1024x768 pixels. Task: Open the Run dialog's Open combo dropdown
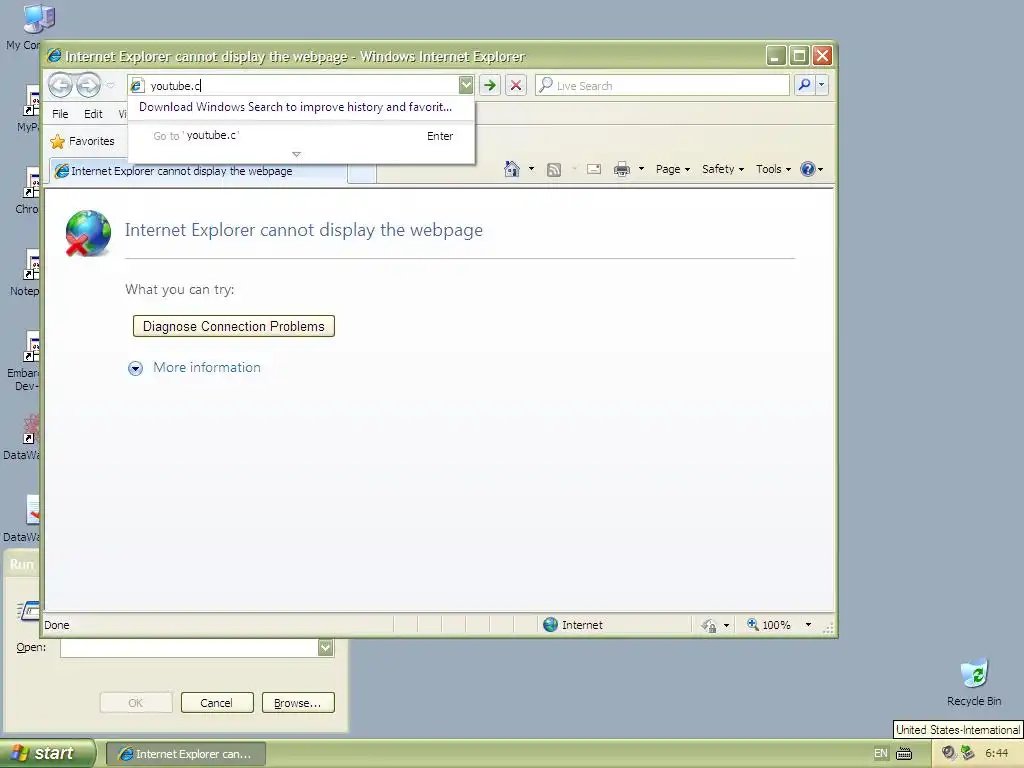coord(325,647)
